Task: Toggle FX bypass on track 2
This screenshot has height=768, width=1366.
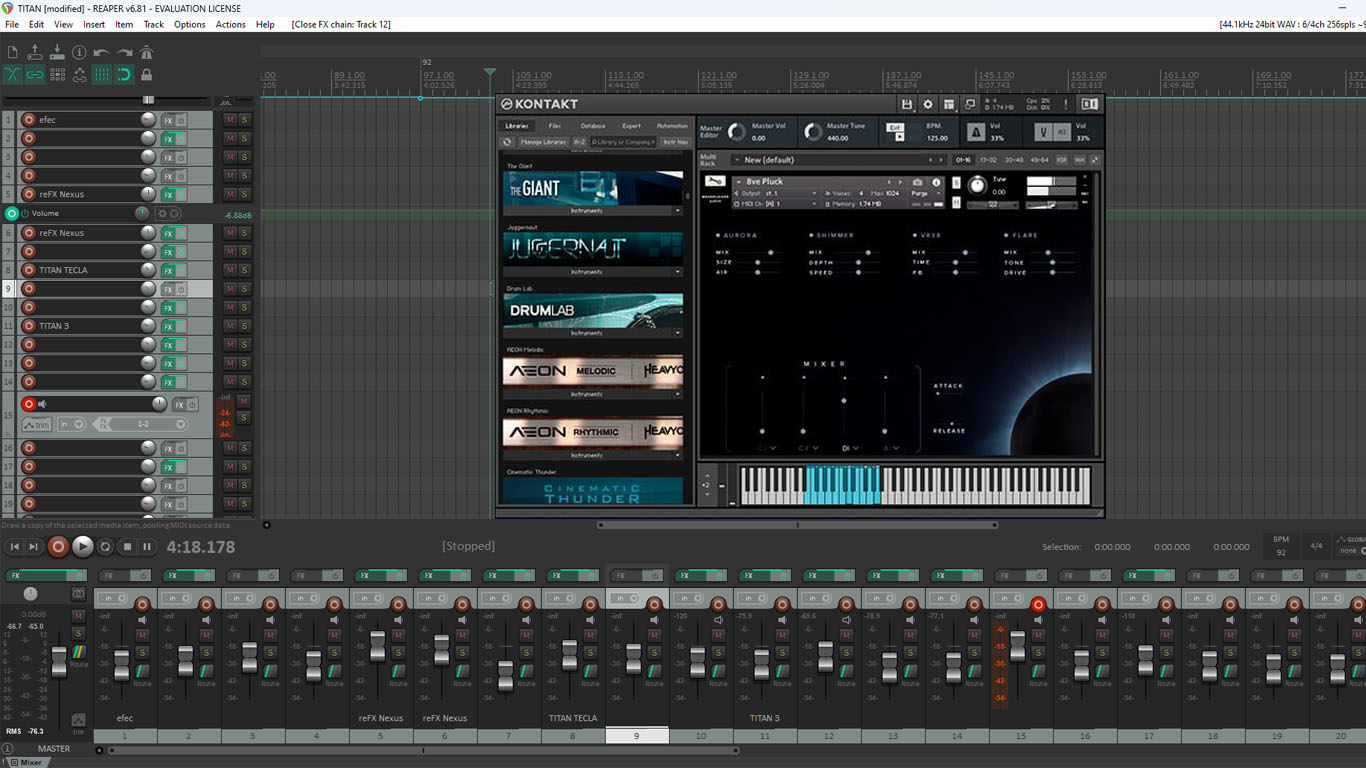Action: pyautogui.click(x=181, y=138)
